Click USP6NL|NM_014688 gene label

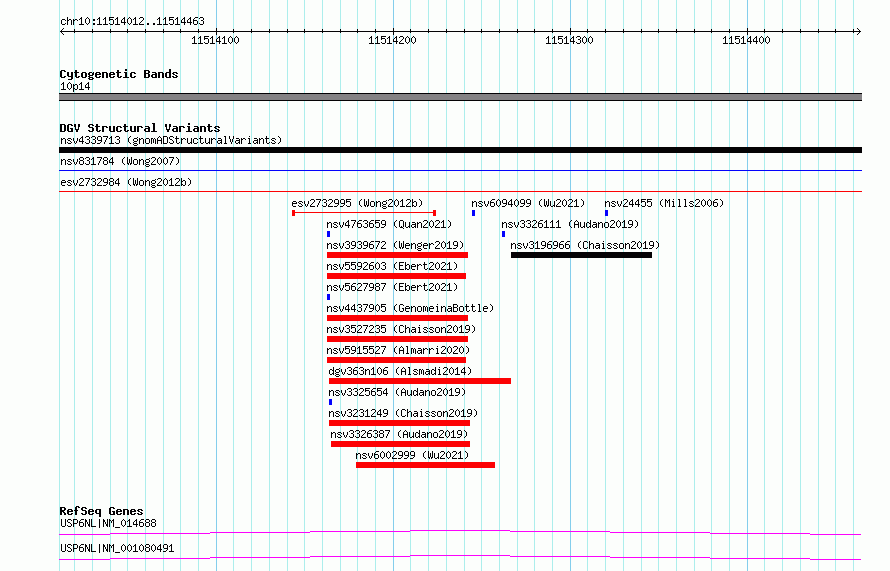(x=108, y=523)
